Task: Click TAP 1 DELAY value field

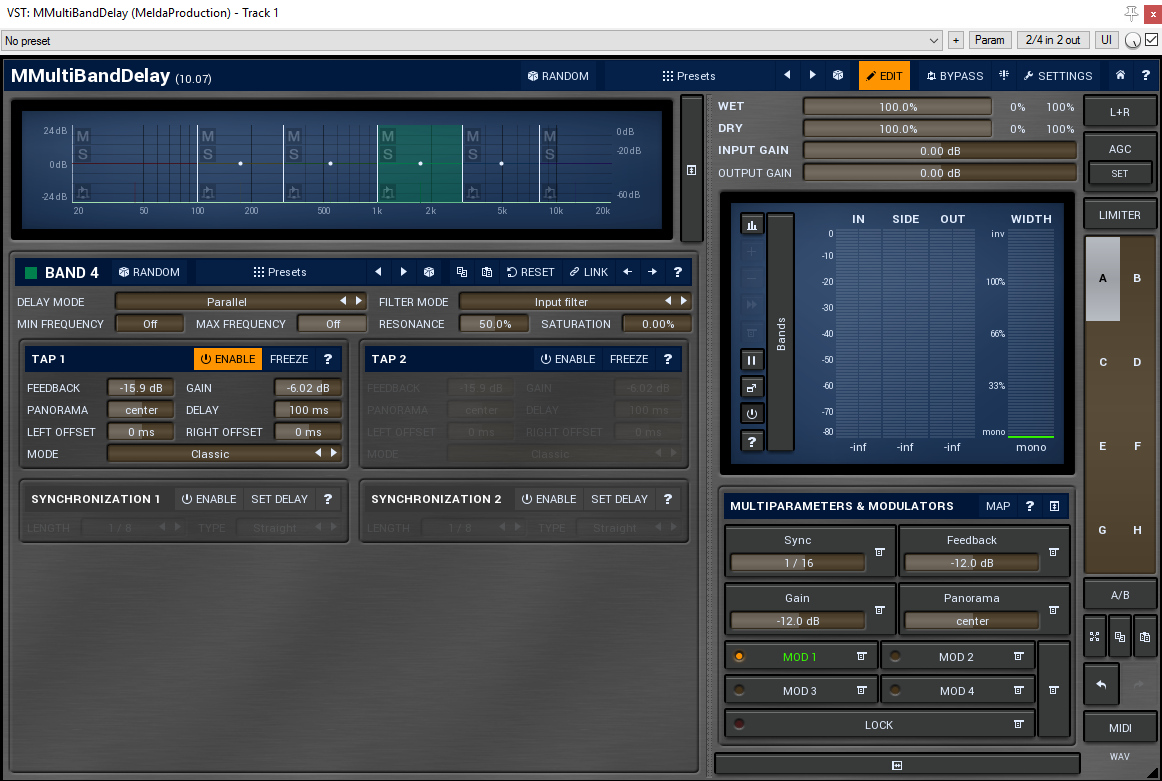Action: tap(308, 410)
